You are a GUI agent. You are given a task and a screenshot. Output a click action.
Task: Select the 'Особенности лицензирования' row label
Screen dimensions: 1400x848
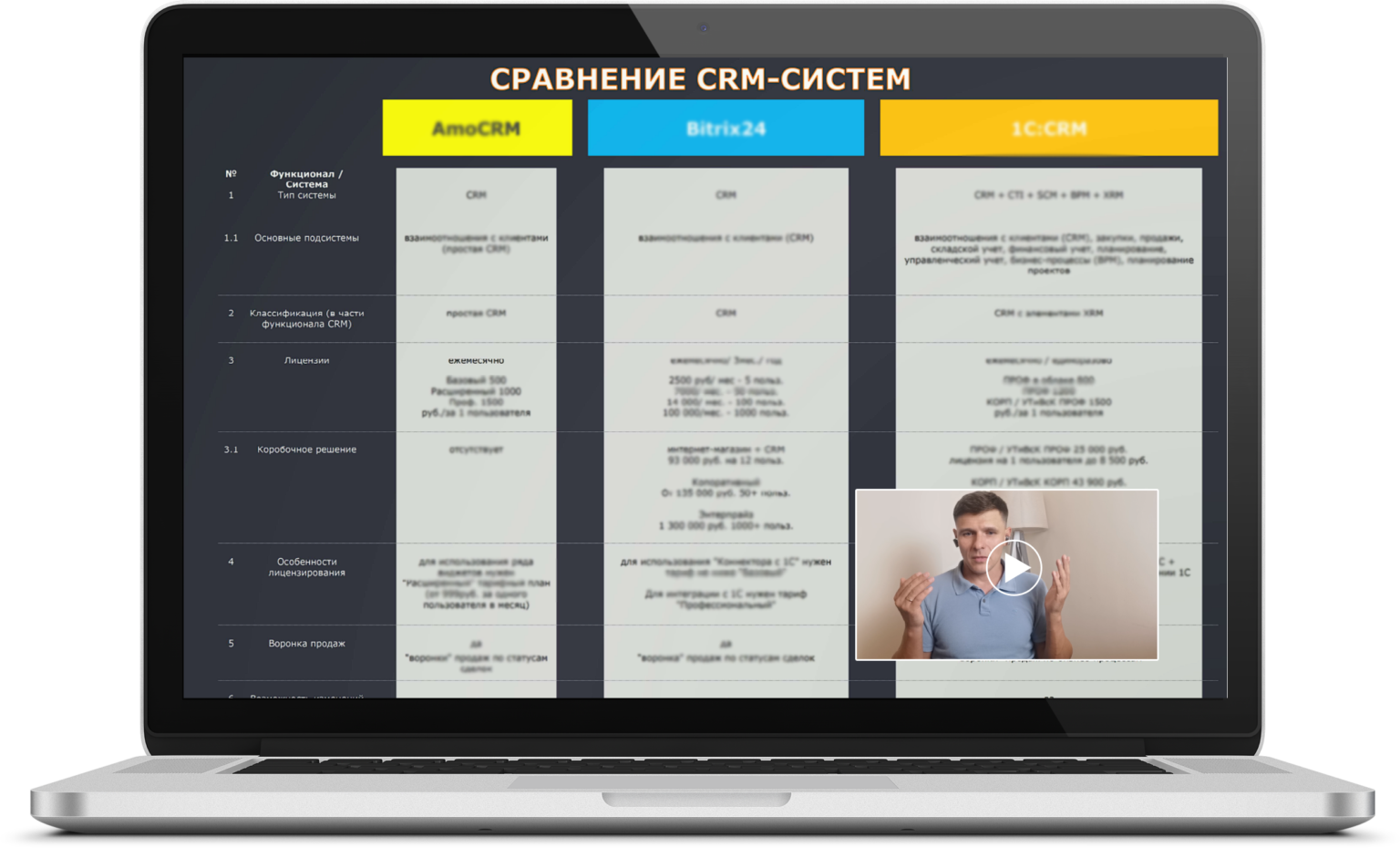tap(306, 567)
